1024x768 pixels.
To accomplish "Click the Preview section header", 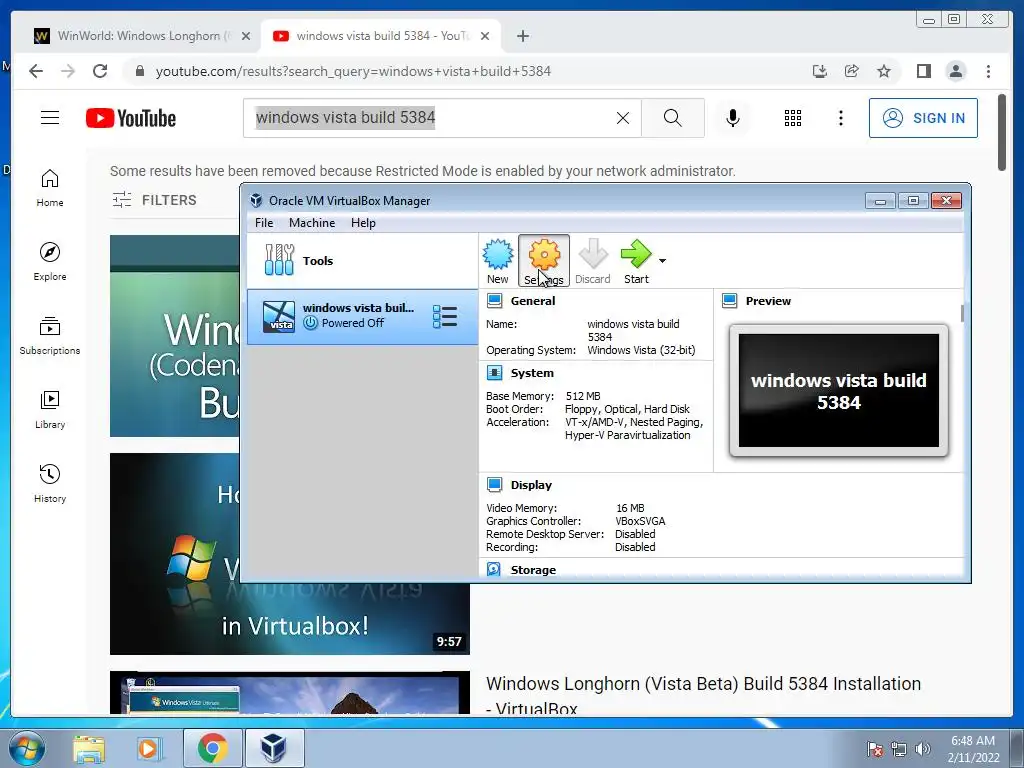I will 768,301.
